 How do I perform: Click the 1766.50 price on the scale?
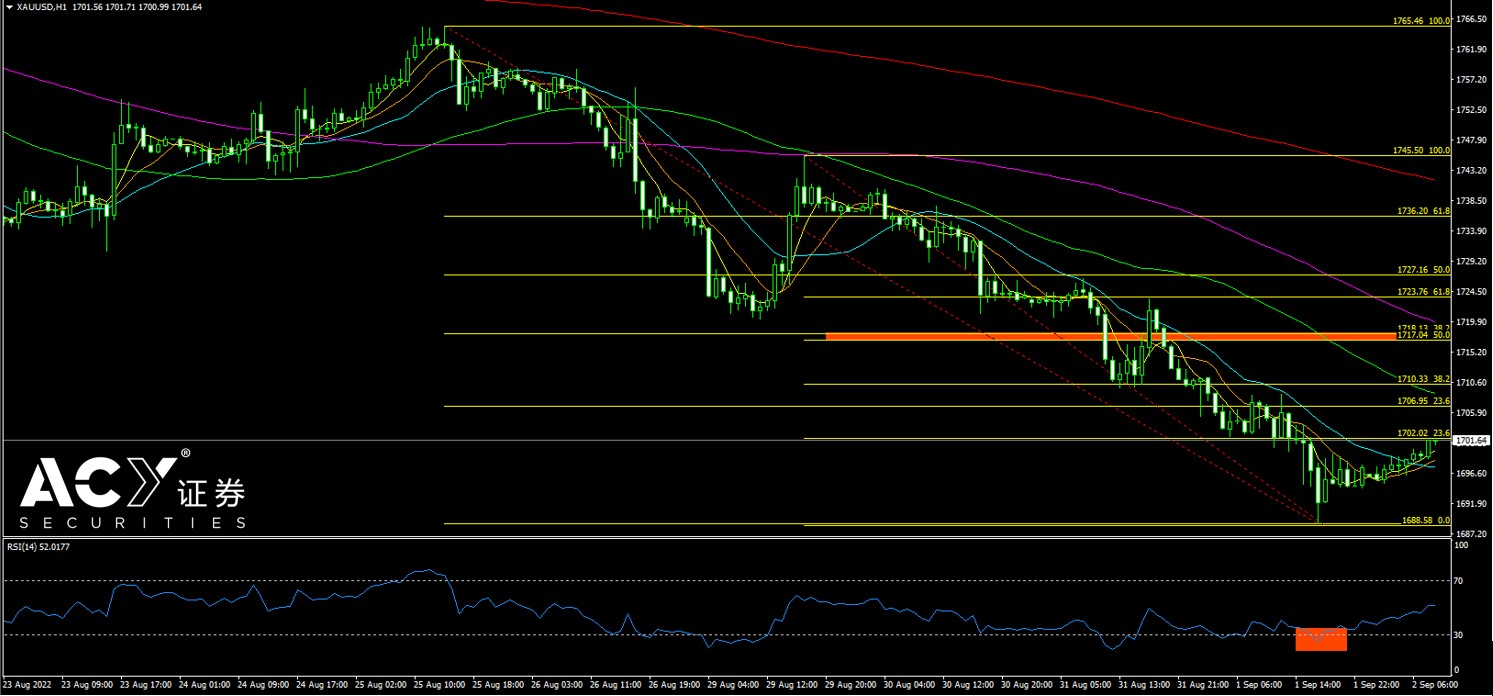point(1471,18)
